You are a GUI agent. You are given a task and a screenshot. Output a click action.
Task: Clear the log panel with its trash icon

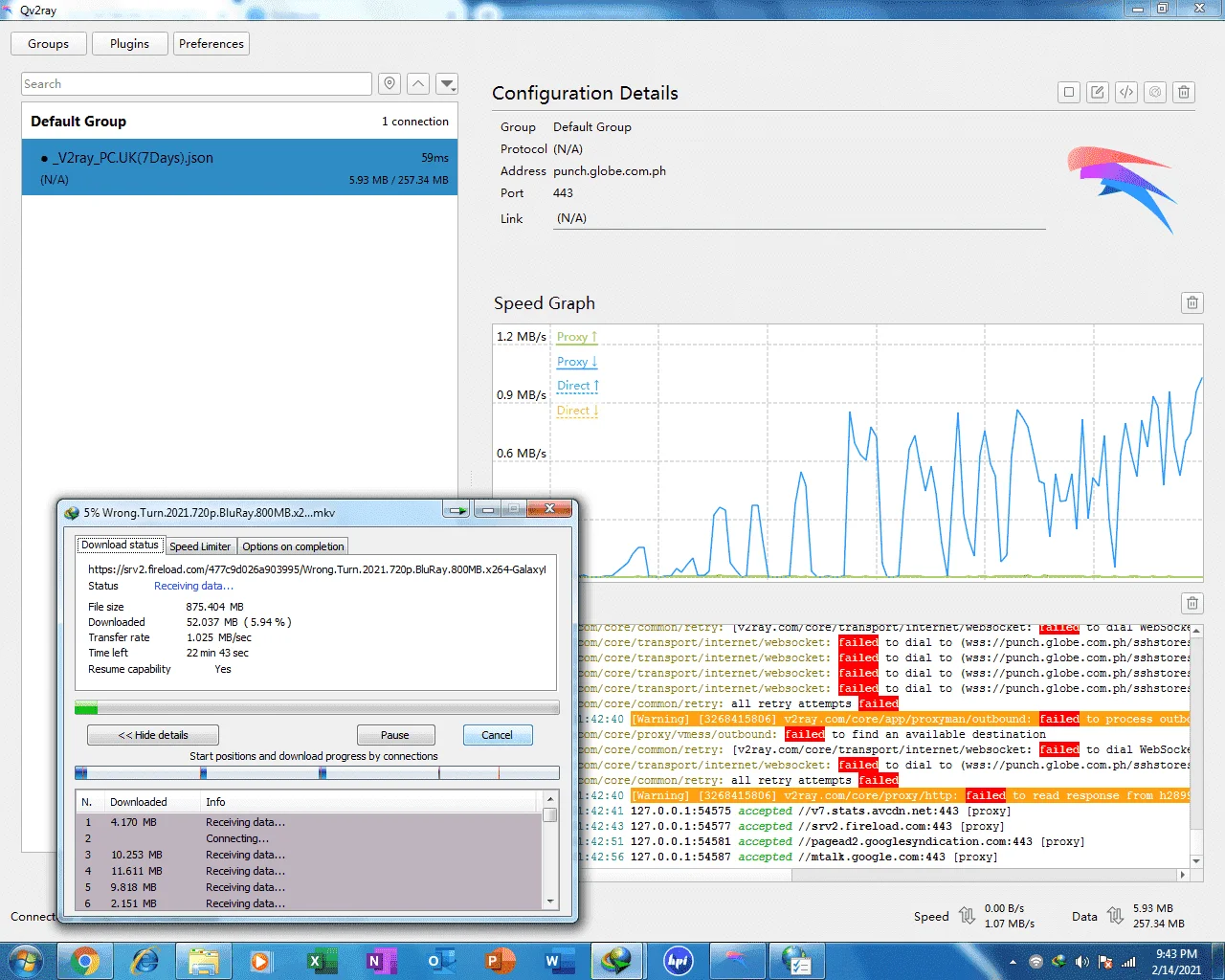tap(1192, 603)
